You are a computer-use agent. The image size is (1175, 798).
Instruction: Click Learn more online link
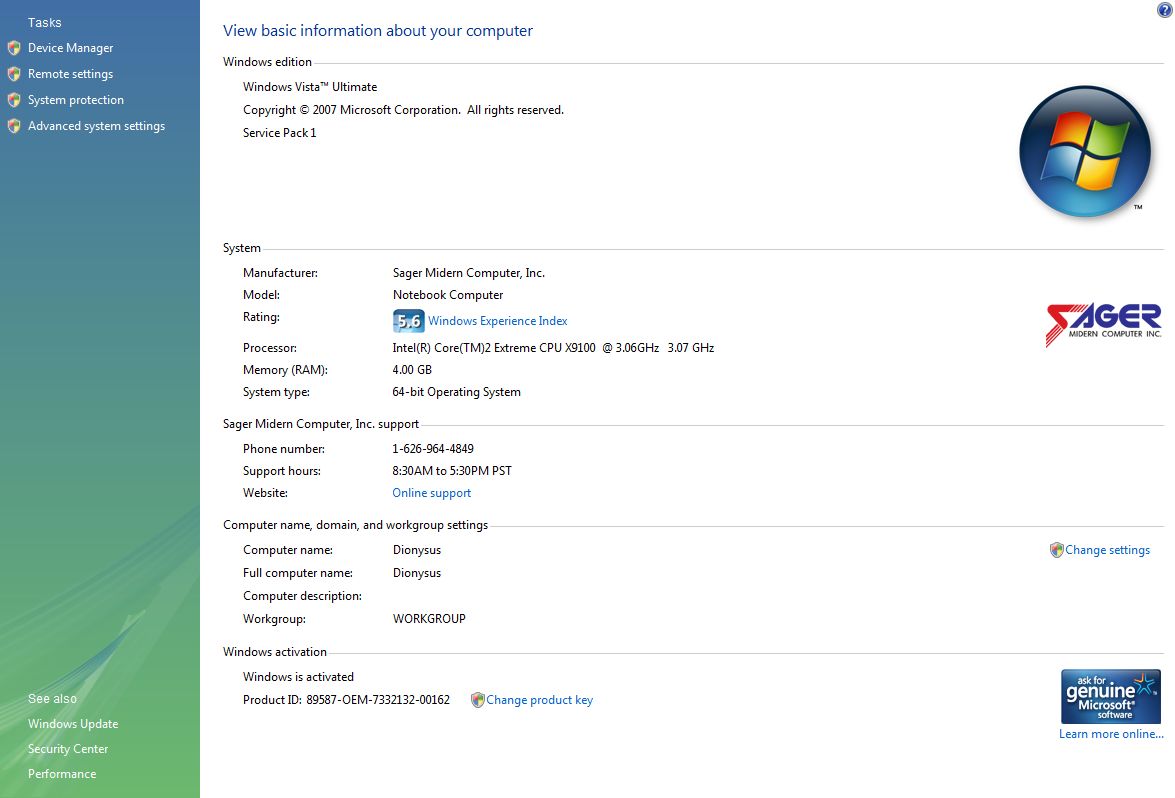[x=1111, y=734]
